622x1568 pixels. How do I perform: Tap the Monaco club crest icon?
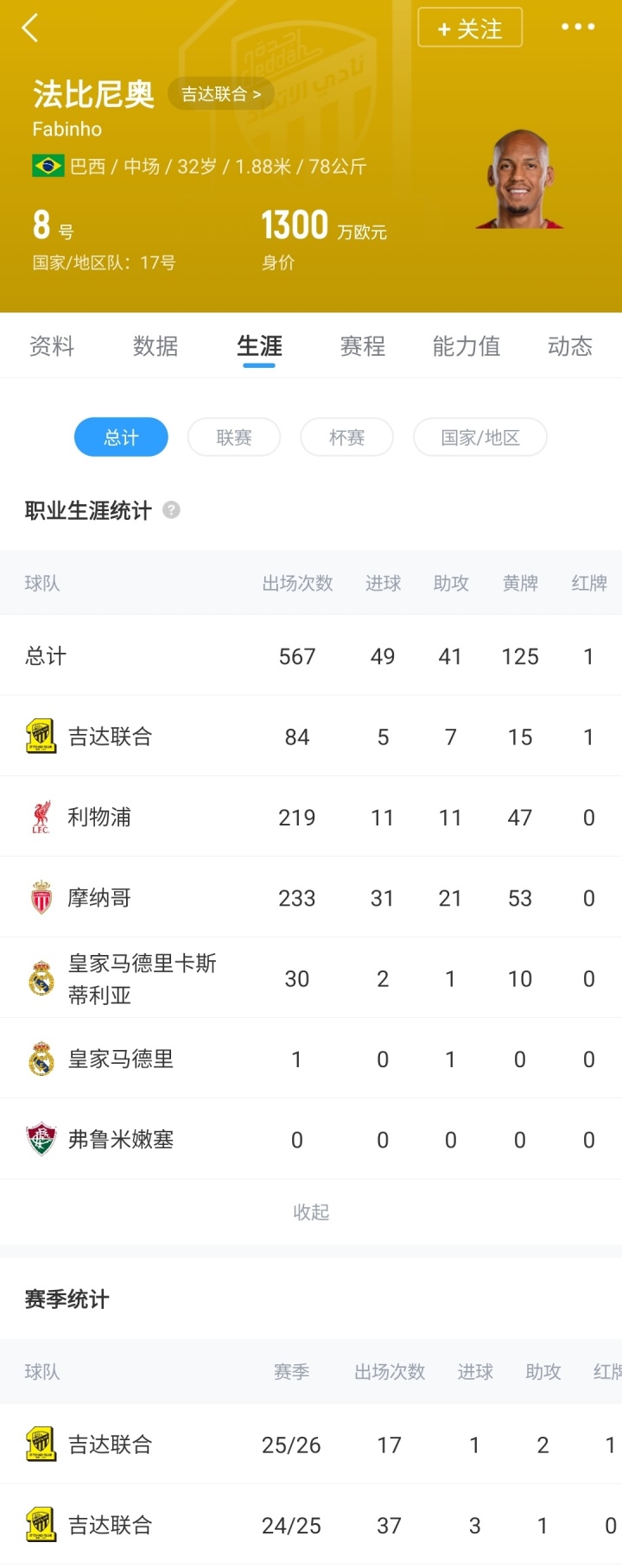41,898
